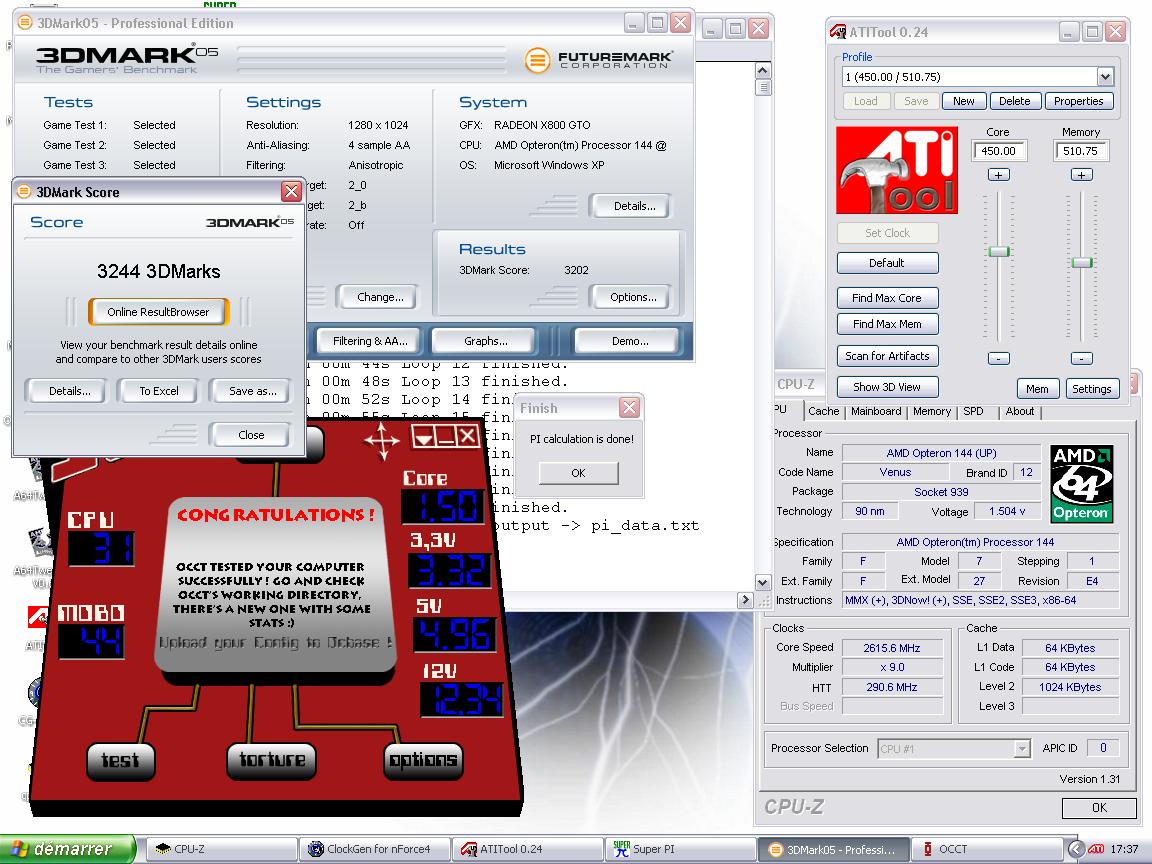
Task: Click Super PI scrollbar down arrow
Action: pos(763,583)
